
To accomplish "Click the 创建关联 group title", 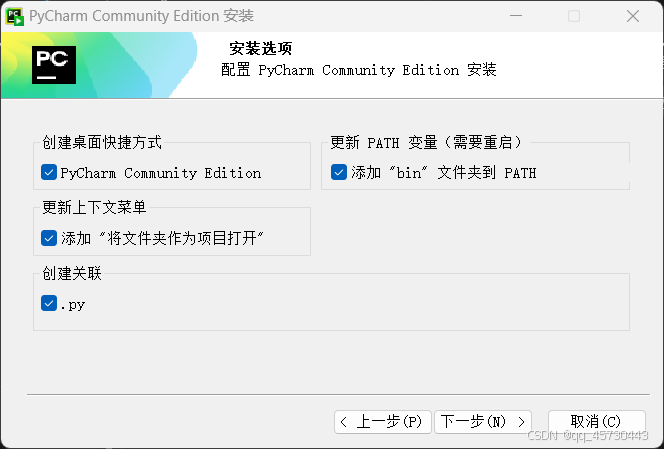I will [x=72, y=273].
